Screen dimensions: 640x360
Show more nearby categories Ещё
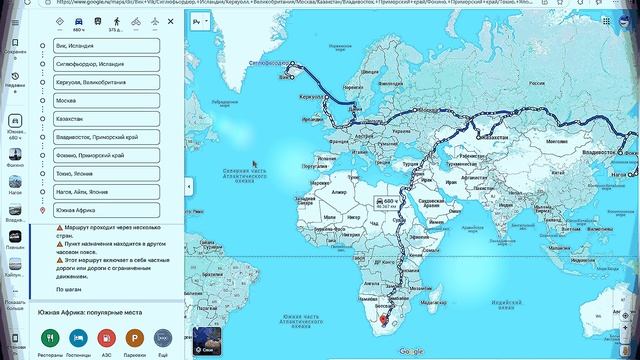pyautogui.click(x=163, y=338)
